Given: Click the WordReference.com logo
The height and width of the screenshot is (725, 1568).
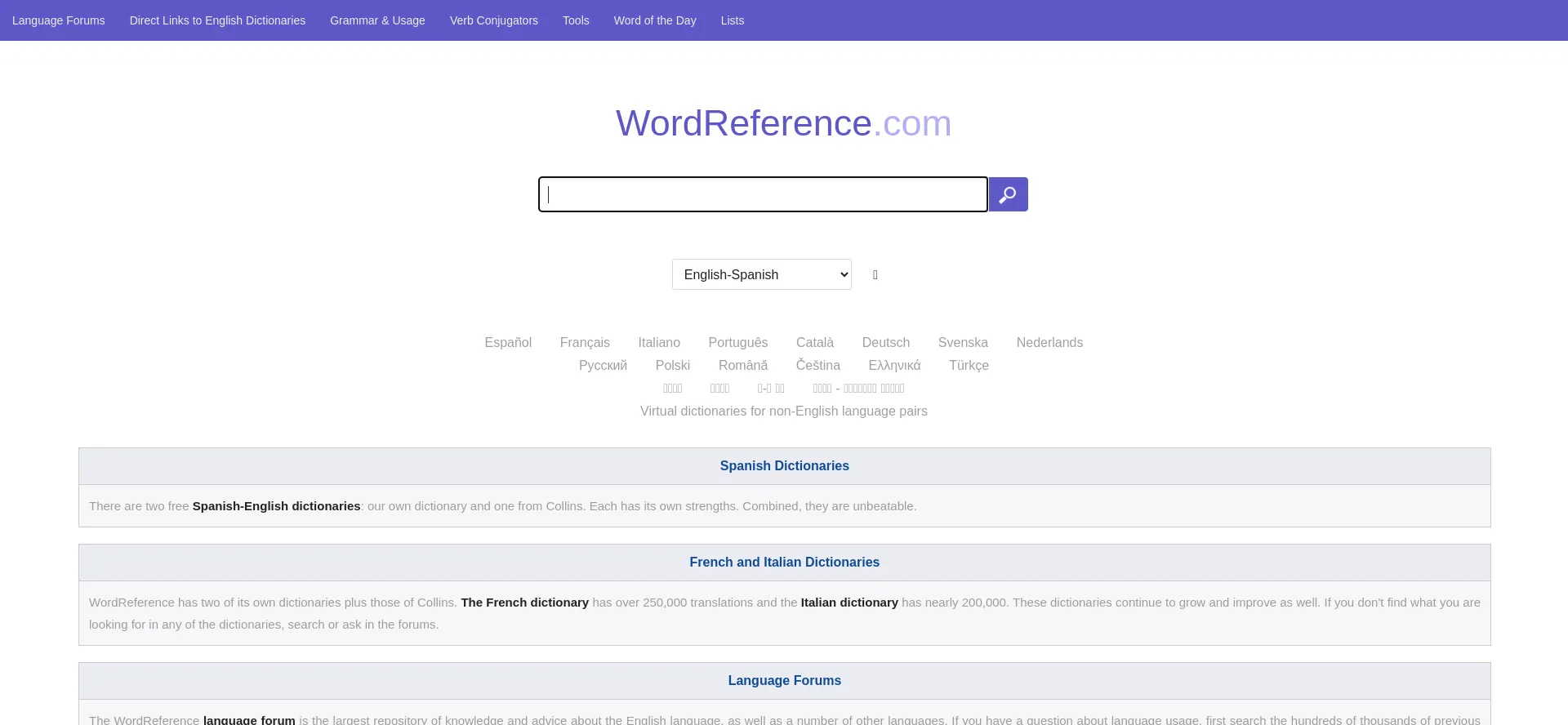Looking at the screenshot, I should (x=784, y=123).
